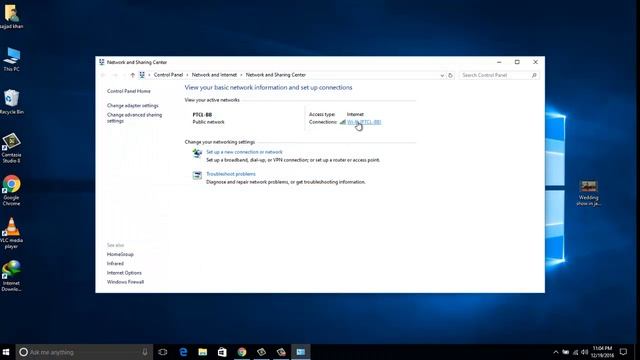
Task: Click the Cortana microphone icon
Action: tap(145, 352)
